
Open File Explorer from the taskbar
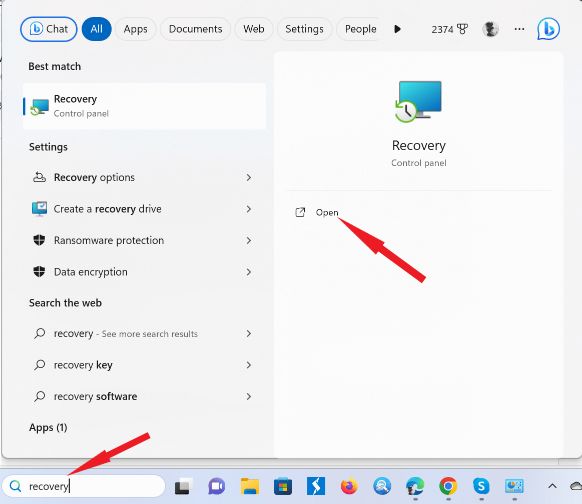click(250, 486)
